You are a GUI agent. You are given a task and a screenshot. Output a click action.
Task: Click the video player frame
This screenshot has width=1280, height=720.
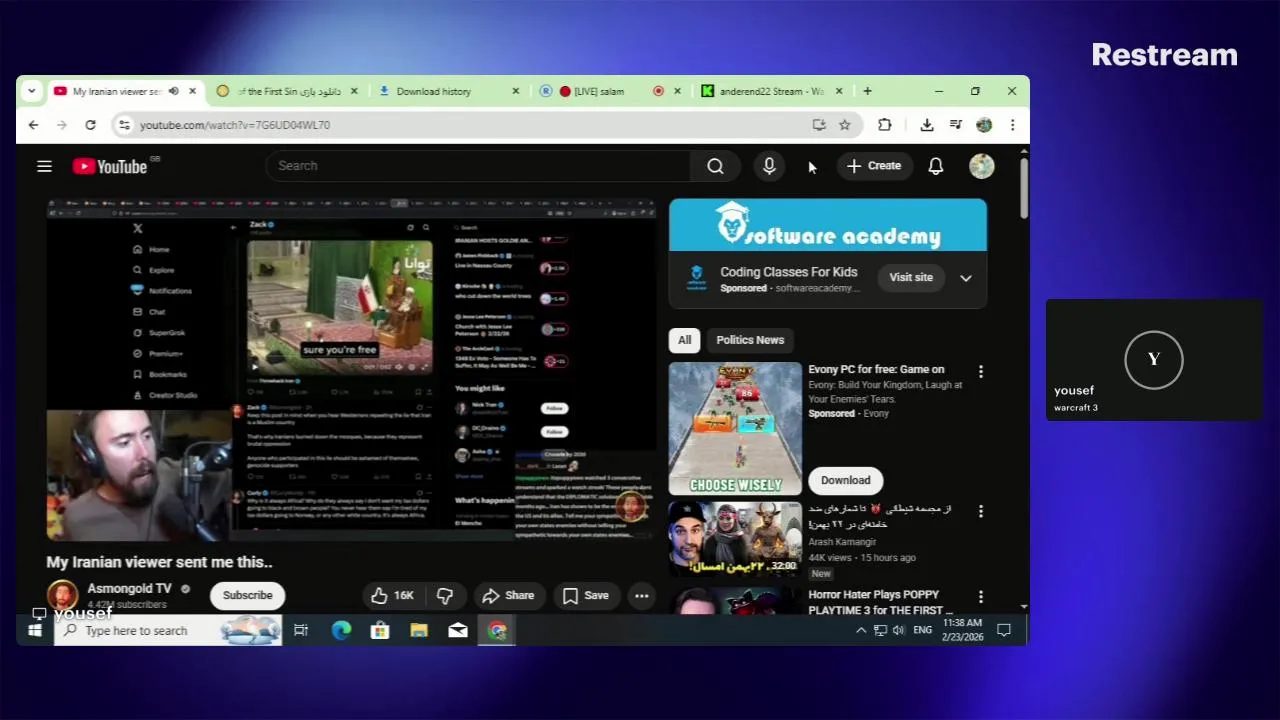[x=351, y=370]
